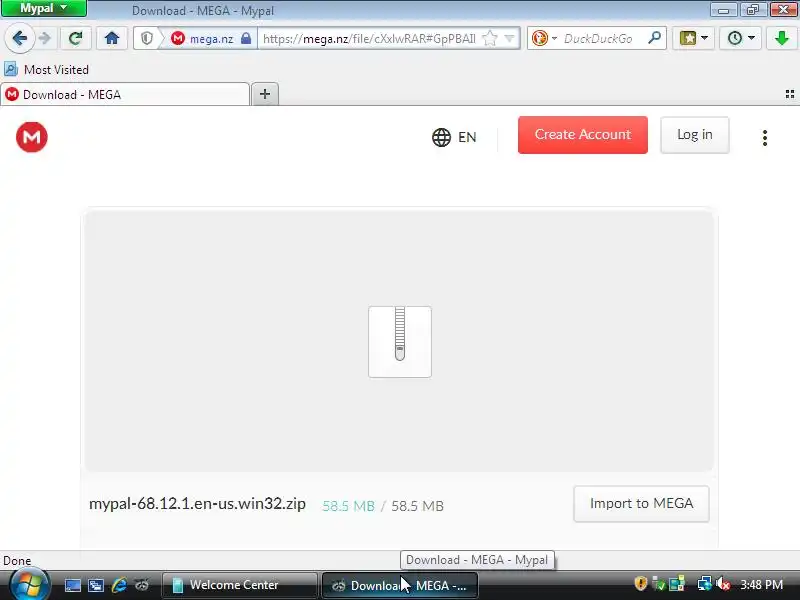This screenshot has height=600, width=800.
Task: Open the Most Visited bookmarks folder
Action: (x=46, y=69)
